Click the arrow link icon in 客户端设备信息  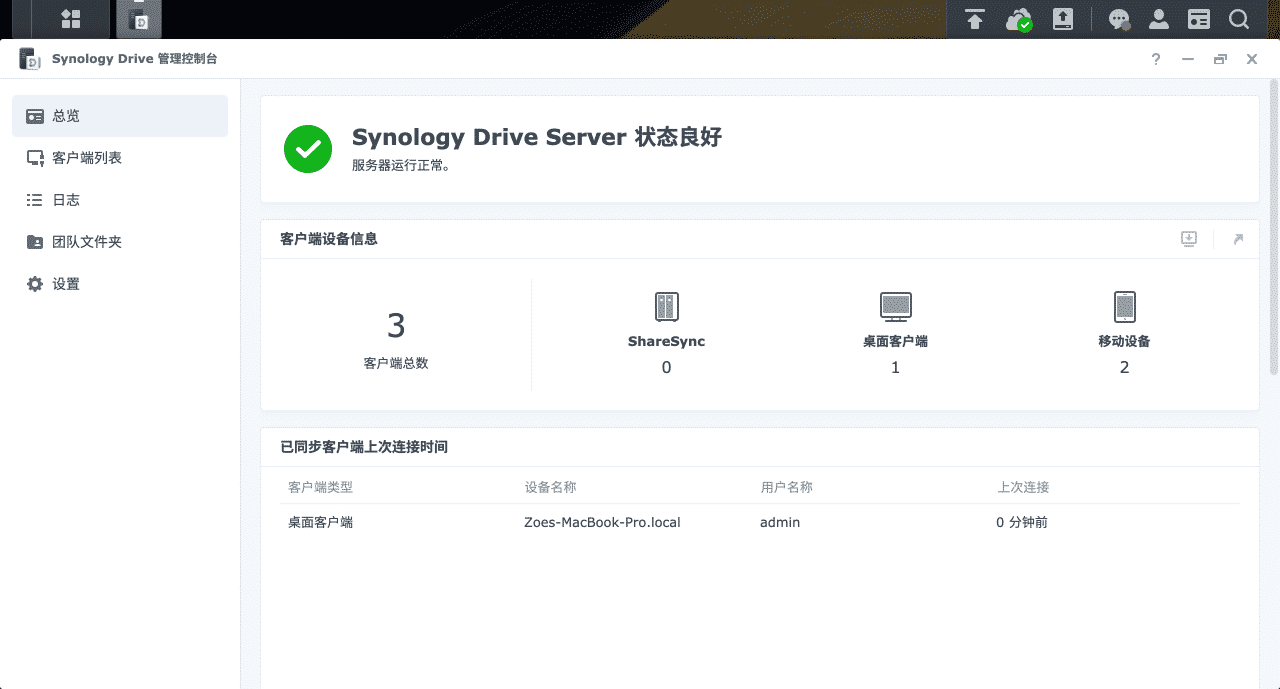coord(1238,239)
